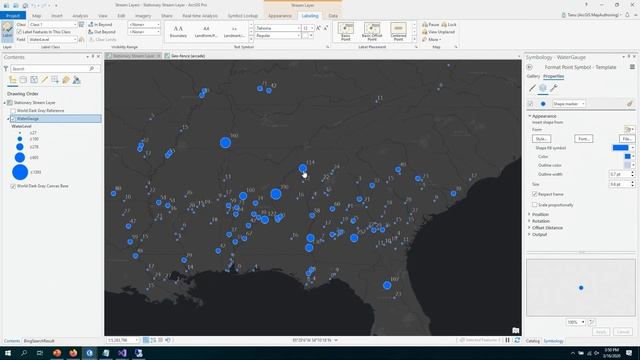Screen dimensions: 640x360
Task: Click the Style... button
Action: click(542, 139)
